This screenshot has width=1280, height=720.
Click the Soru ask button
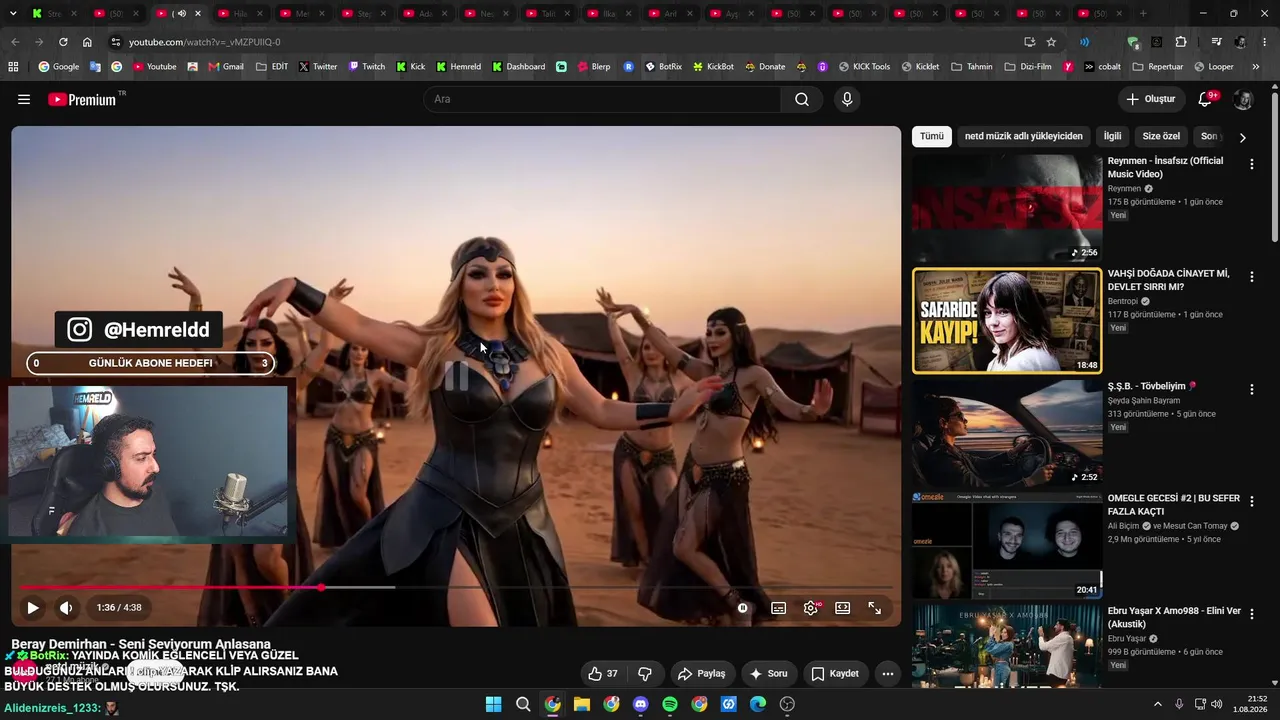point(770,674)
